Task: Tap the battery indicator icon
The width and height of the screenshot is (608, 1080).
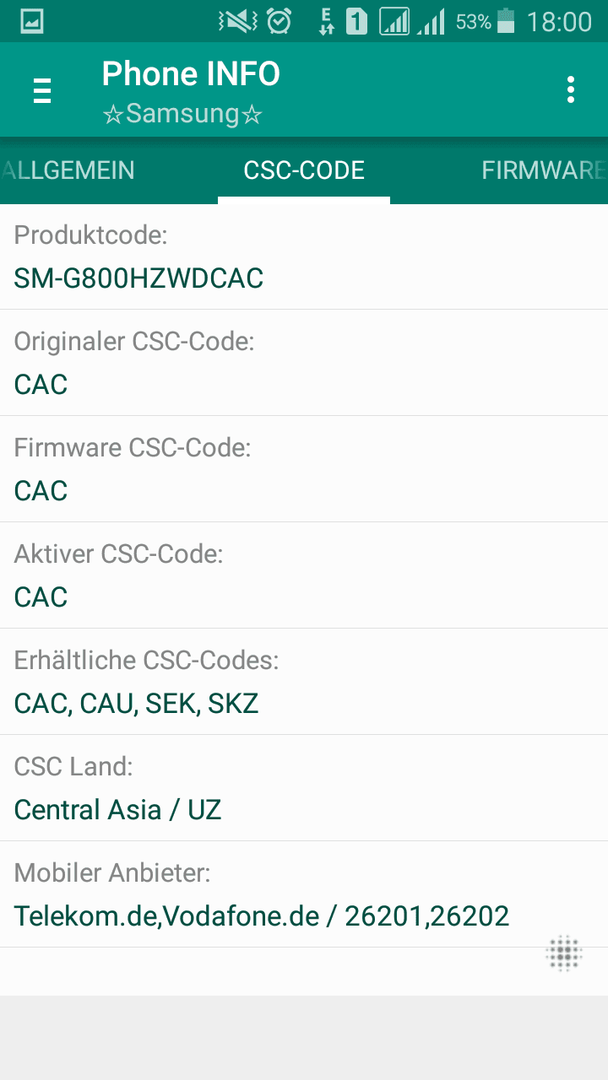Action: (x=506, y=21)
